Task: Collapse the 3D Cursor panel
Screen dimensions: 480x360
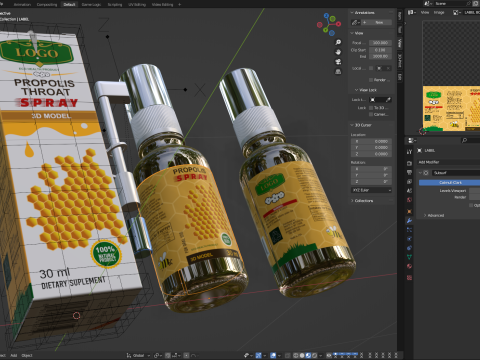Action: pos(352,125)
